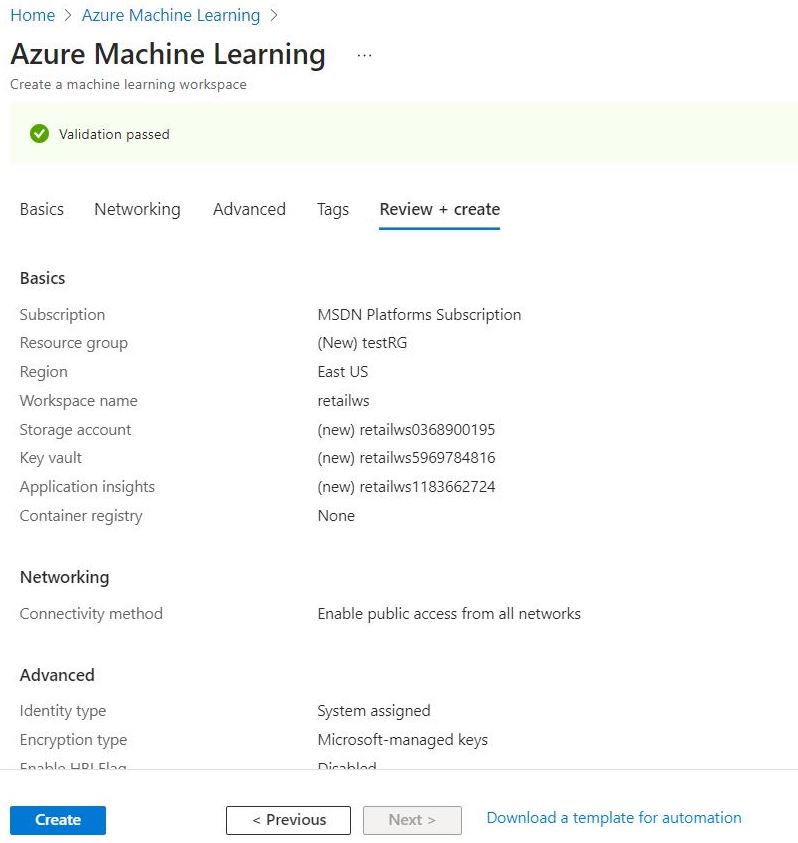Click the chevron after Home breadcrumb
The width and height of the screenshot is (798, 843).
click(x=68, y=15)
